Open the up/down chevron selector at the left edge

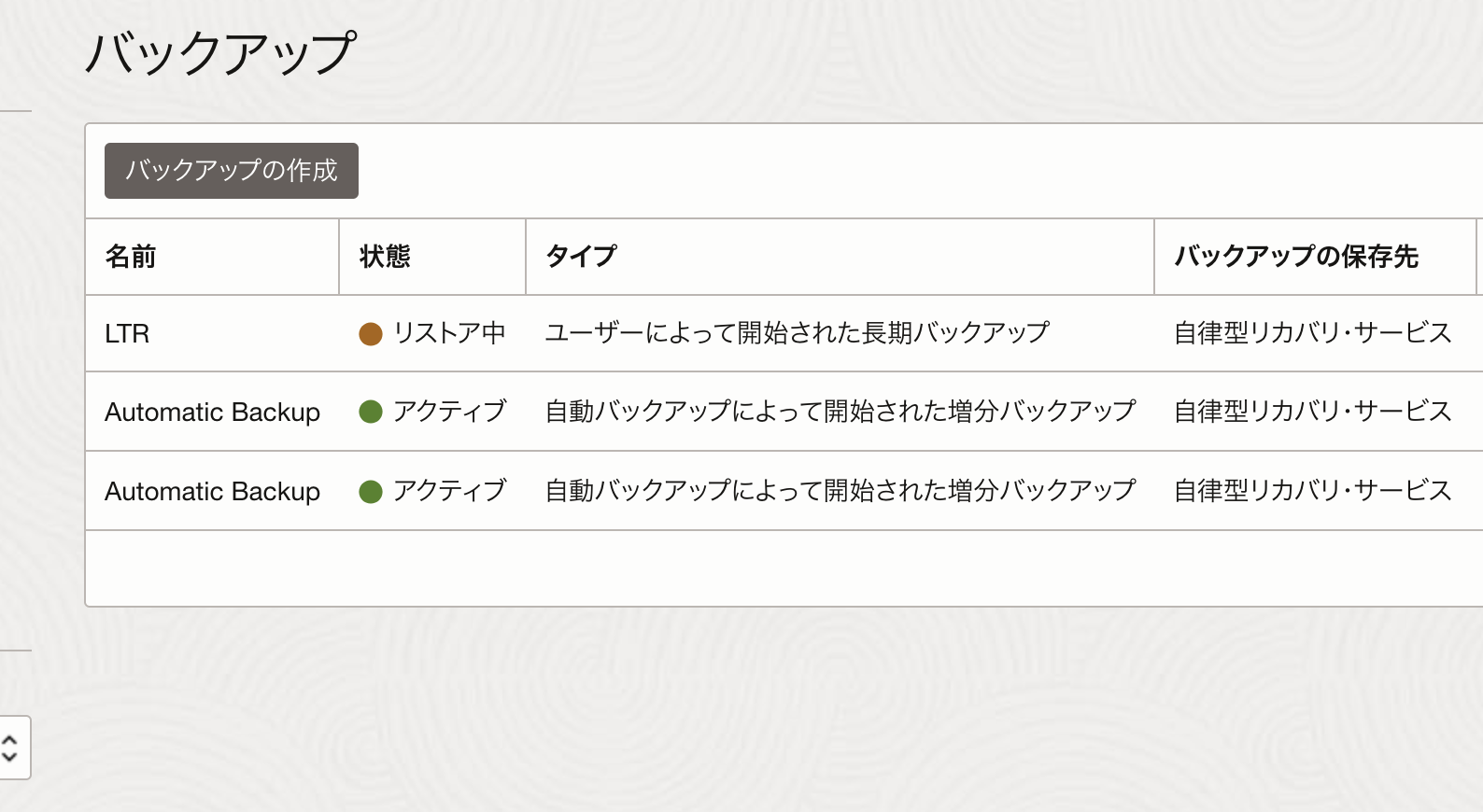coord(10,748)
